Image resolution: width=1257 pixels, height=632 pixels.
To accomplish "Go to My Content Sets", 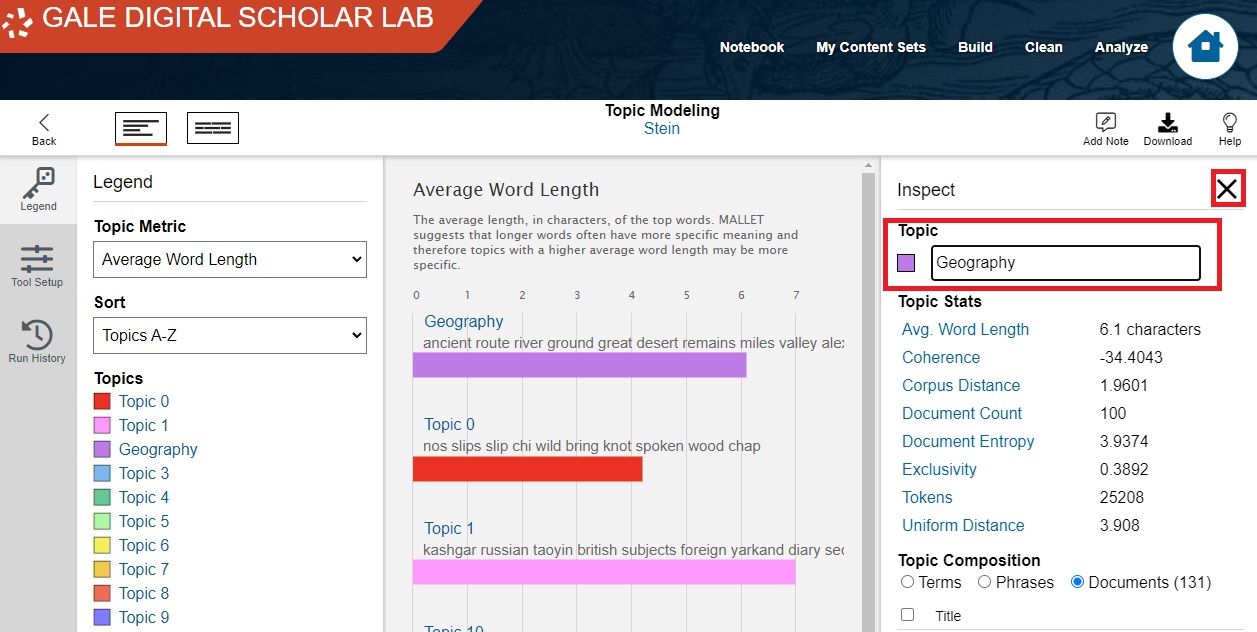I will click(x=871, y=47).
